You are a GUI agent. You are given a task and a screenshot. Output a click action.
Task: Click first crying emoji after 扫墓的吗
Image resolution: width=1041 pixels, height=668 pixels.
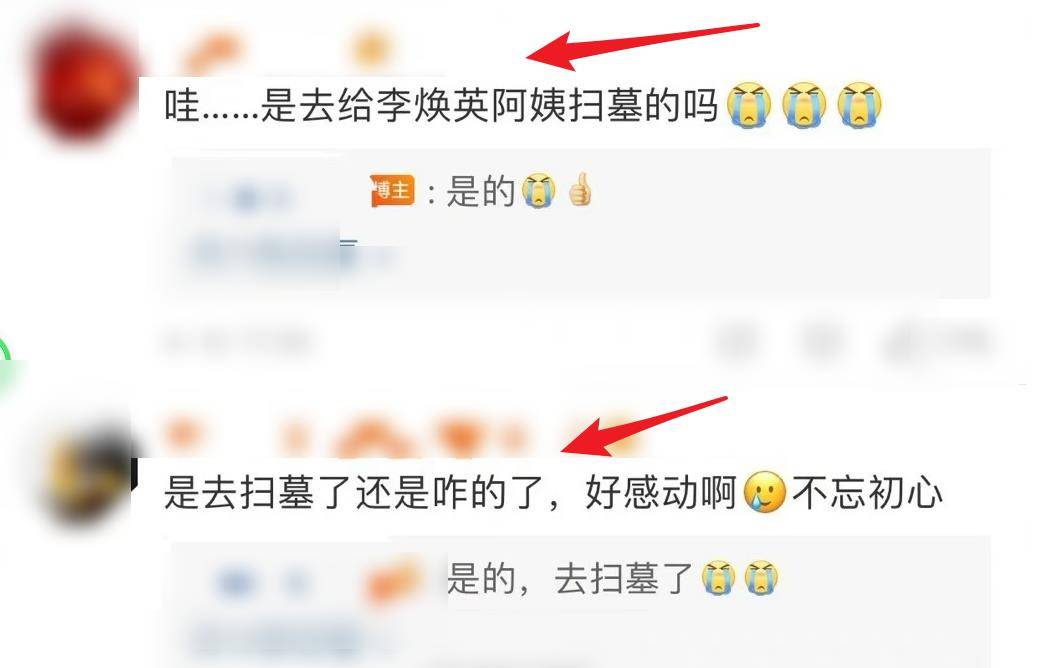tap(749, 105)
